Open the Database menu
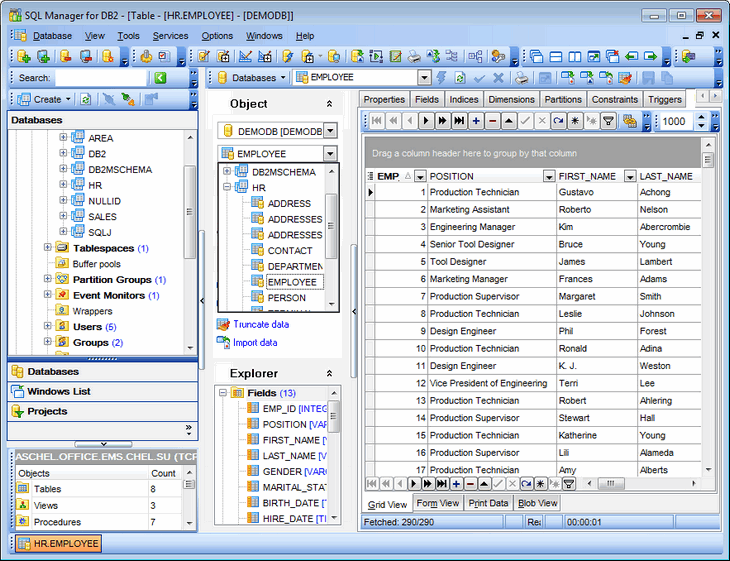This screenshot has width=730, height=561. click(52, 36)
